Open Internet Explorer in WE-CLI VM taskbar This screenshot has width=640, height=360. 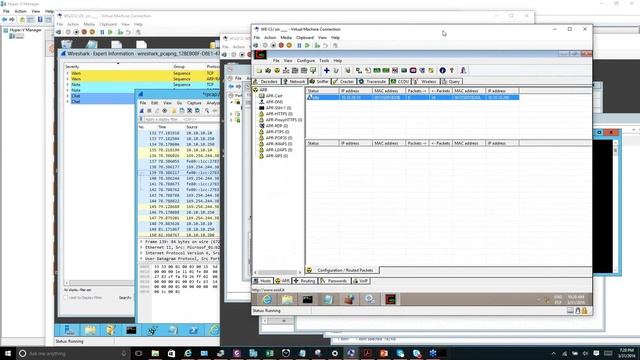tap(267, 300)
